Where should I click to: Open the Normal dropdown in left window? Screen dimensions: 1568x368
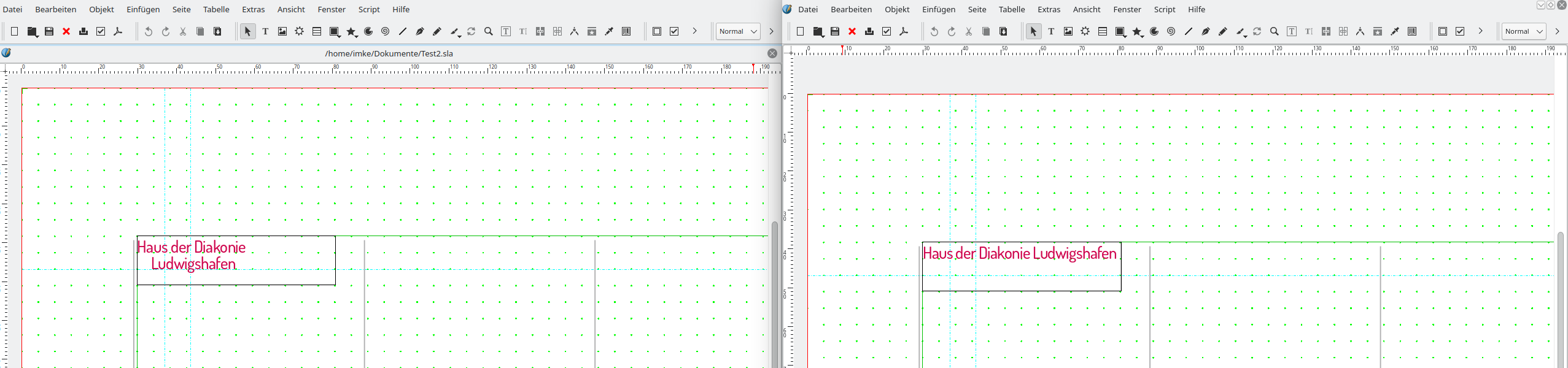click(x=738, y=31)
